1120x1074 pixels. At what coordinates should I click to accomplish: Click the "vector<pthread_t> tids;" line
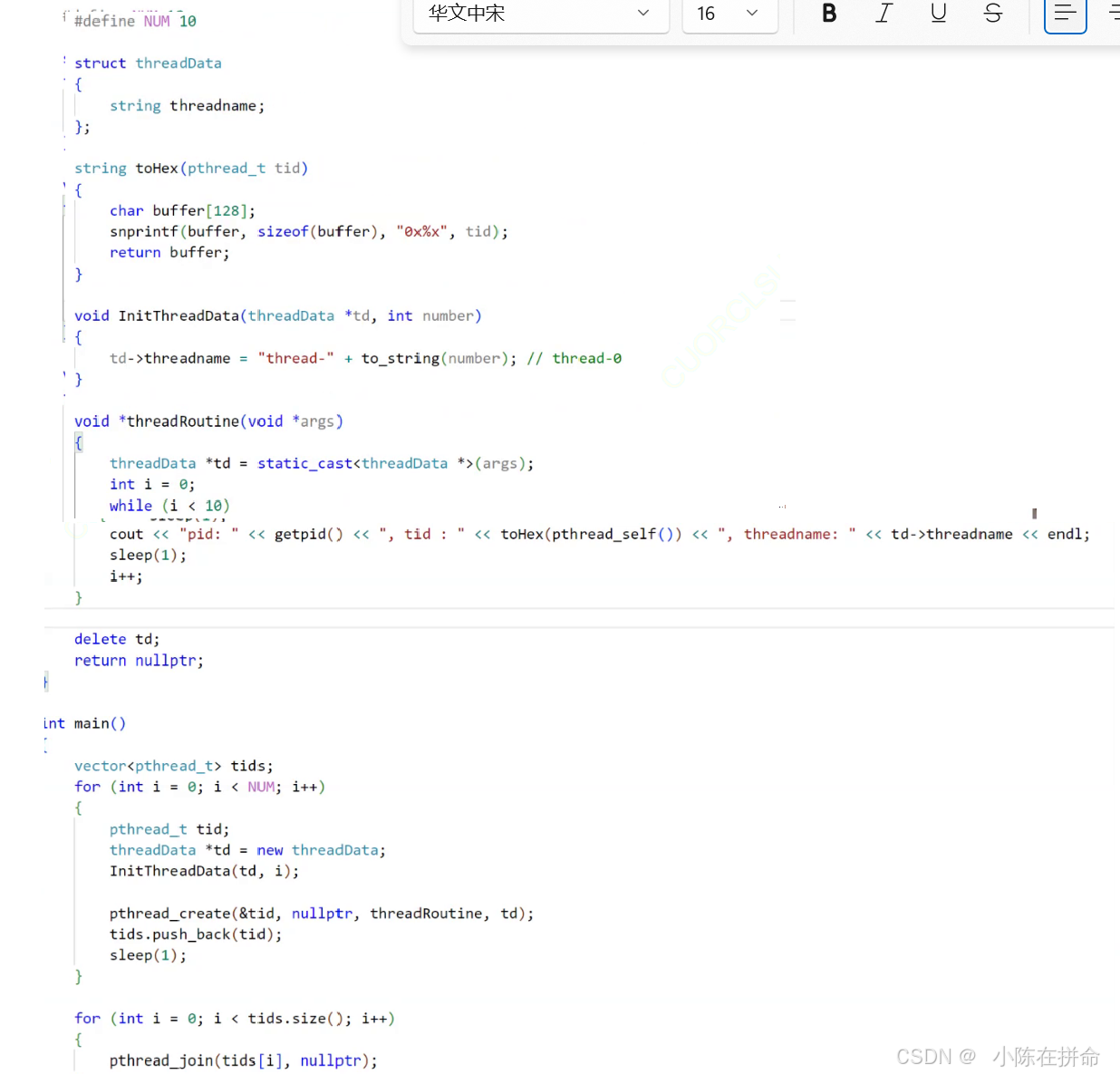174,766
